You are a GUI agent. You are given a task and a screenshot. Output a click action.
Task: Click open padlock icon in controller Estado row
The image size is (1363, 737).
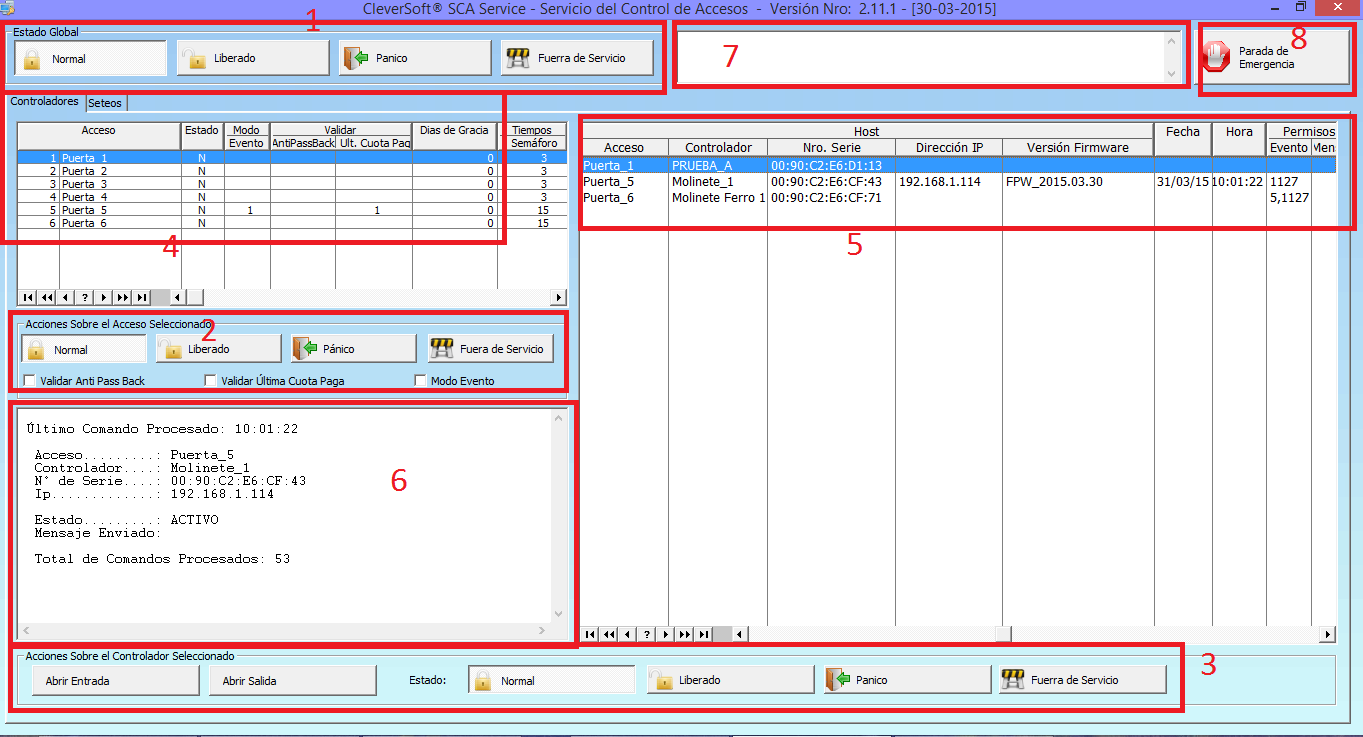(x=660, y=680)
